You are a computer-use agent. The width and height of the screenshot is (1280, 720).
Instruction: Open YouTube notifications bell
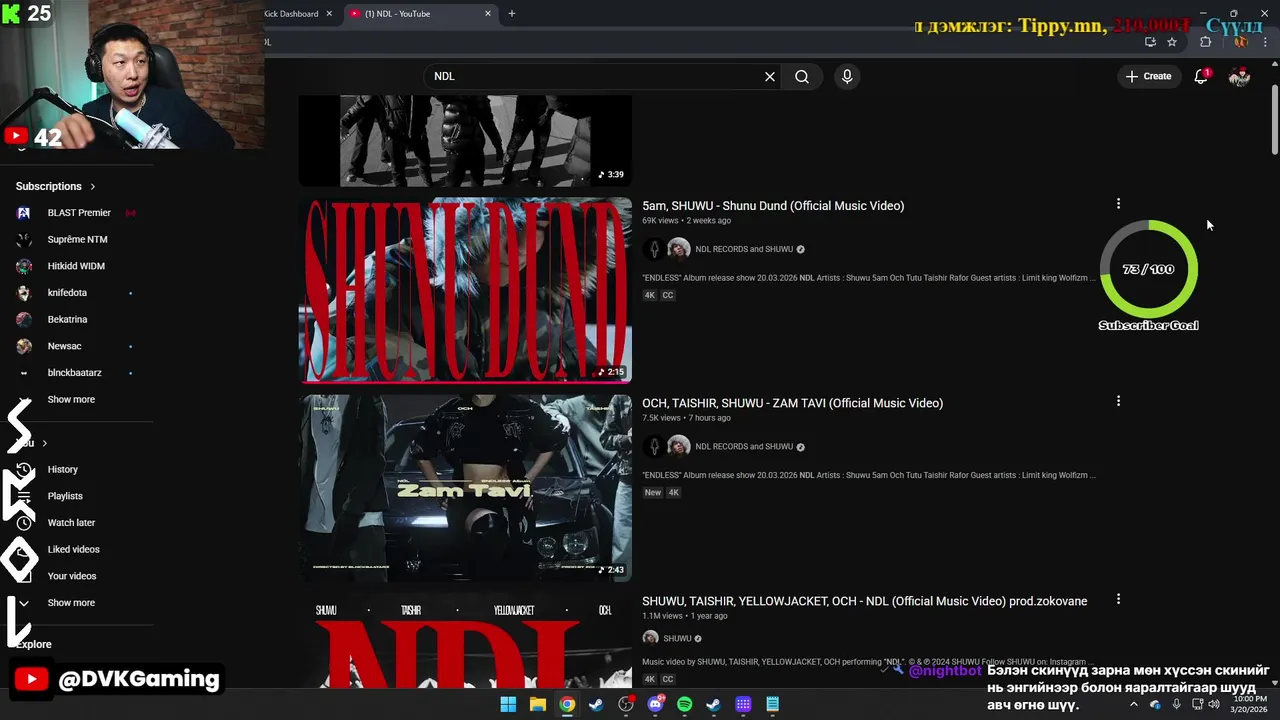(x=1201, y=76)
